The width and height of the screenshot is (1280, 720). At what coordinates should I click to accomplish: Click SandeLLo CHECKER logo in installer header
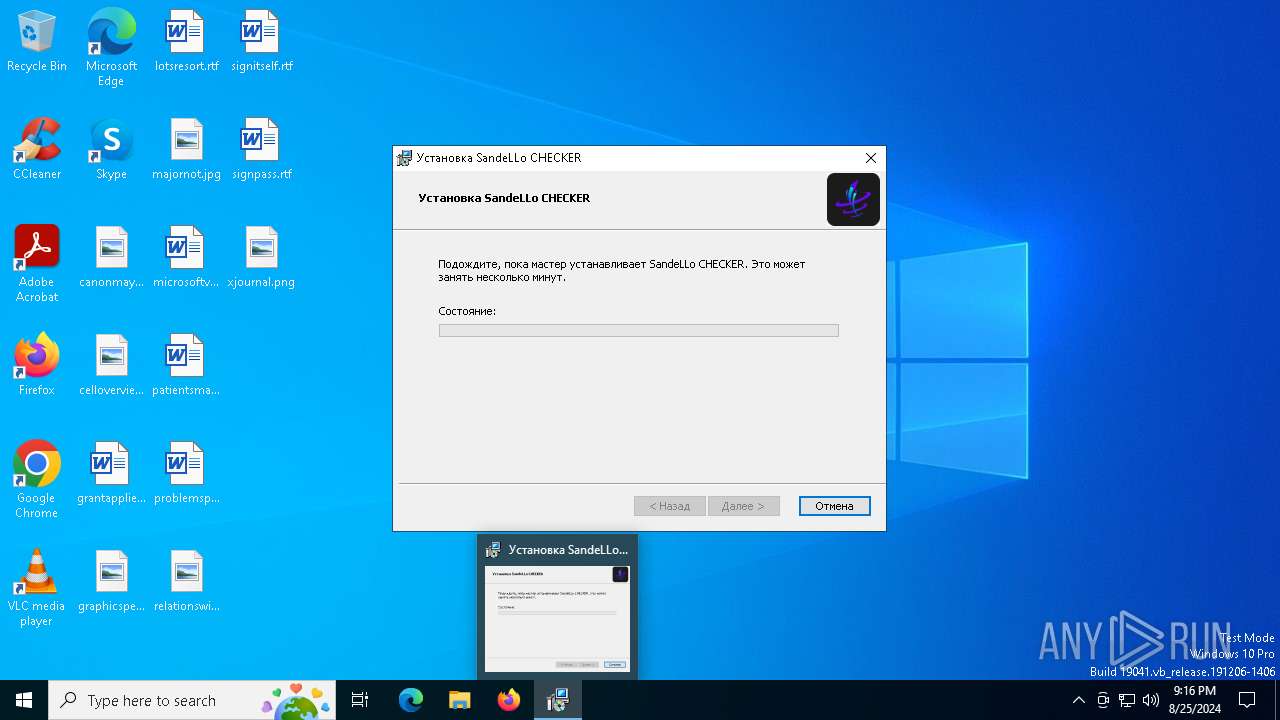853,199
